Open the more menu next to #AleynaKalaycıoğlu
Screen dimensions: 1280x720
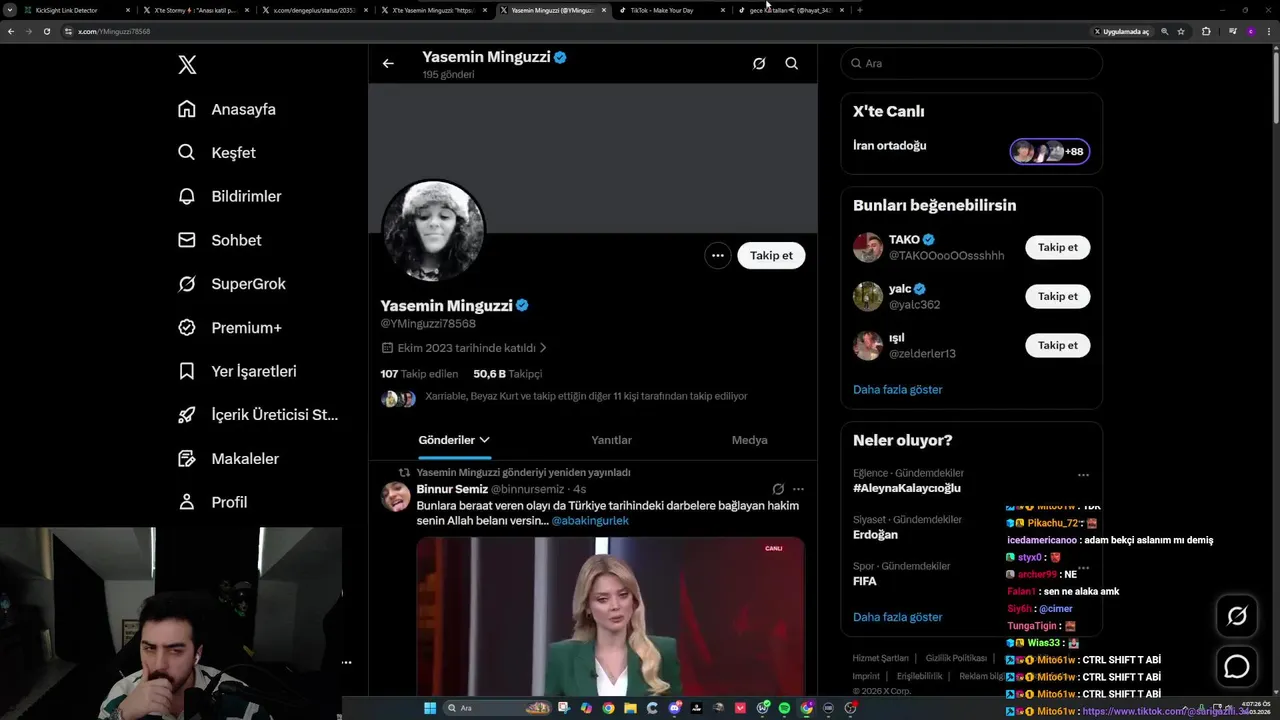coord(1083,475)
